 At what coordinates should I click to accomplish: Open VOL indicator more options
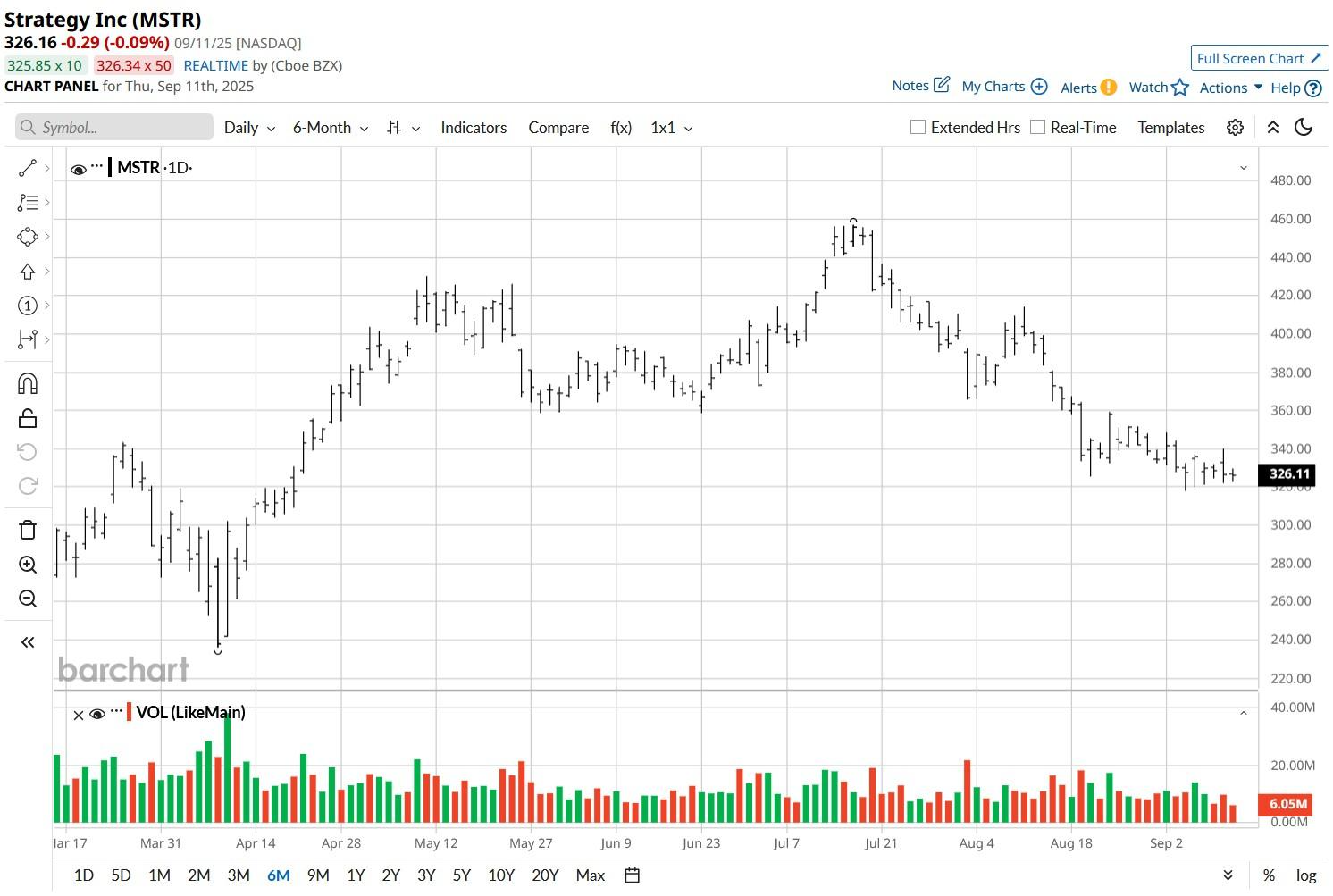117,712
